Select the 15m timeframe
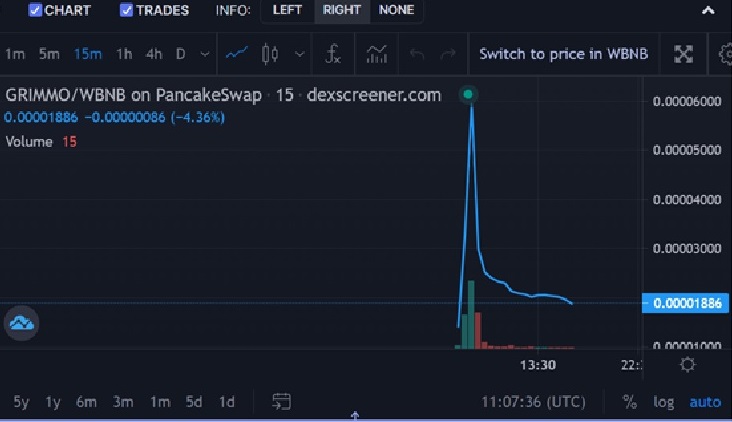The height and width of the screenshot is (422, 732). pos(88,54)
